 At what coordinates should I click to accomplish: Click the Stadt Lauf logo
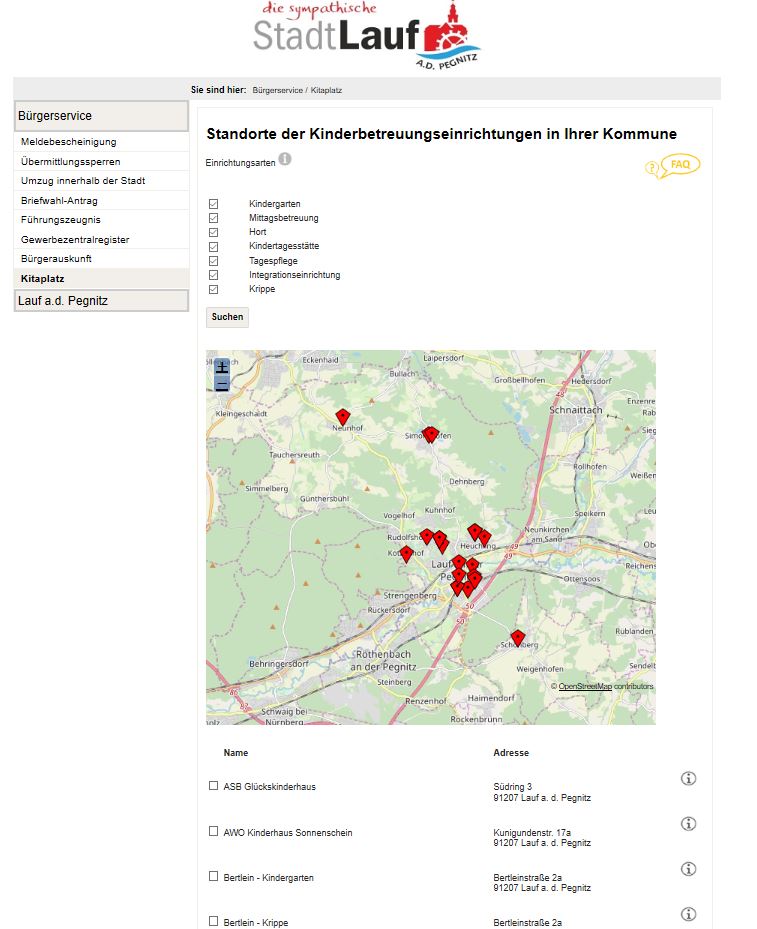[x=366, y=36]
